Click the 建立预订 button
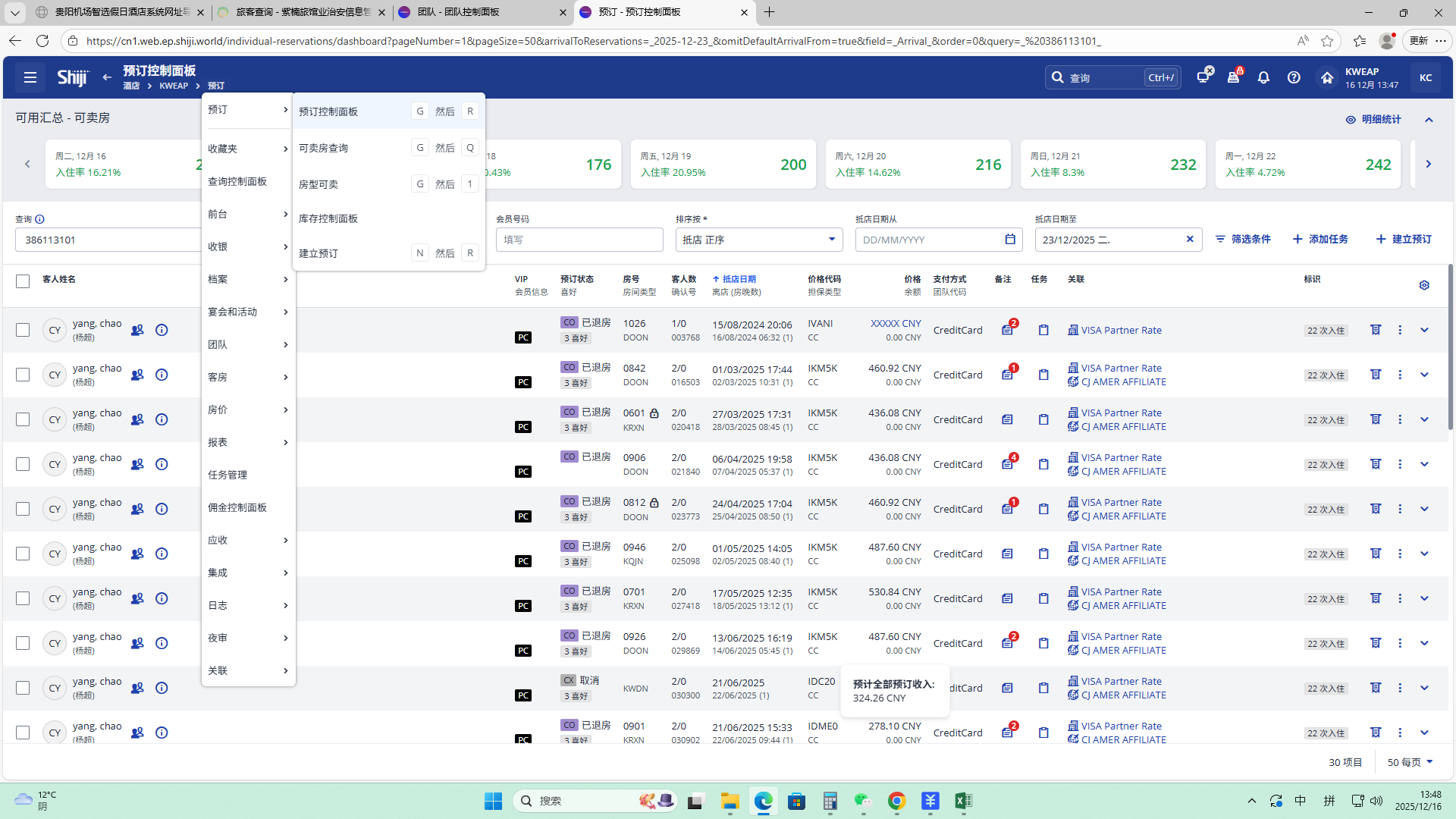 [x=1404, y=239]
